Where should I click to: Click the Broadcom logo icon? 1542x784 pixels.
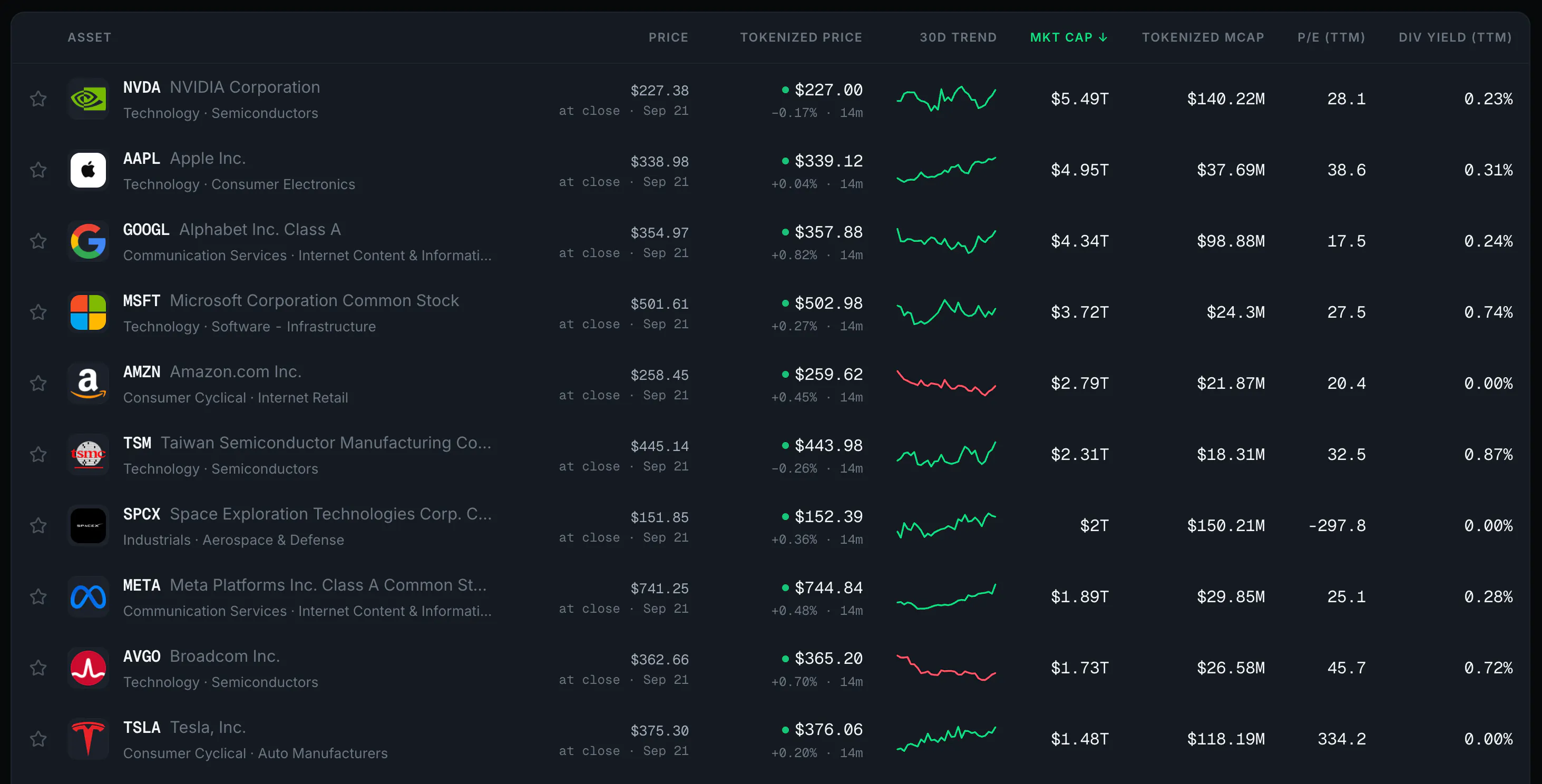88,668
